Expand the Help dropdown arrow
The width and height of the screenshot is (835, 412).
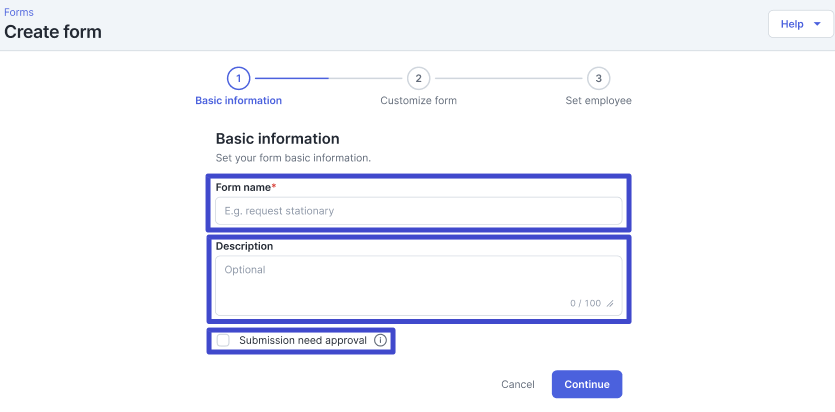[817, 24]
